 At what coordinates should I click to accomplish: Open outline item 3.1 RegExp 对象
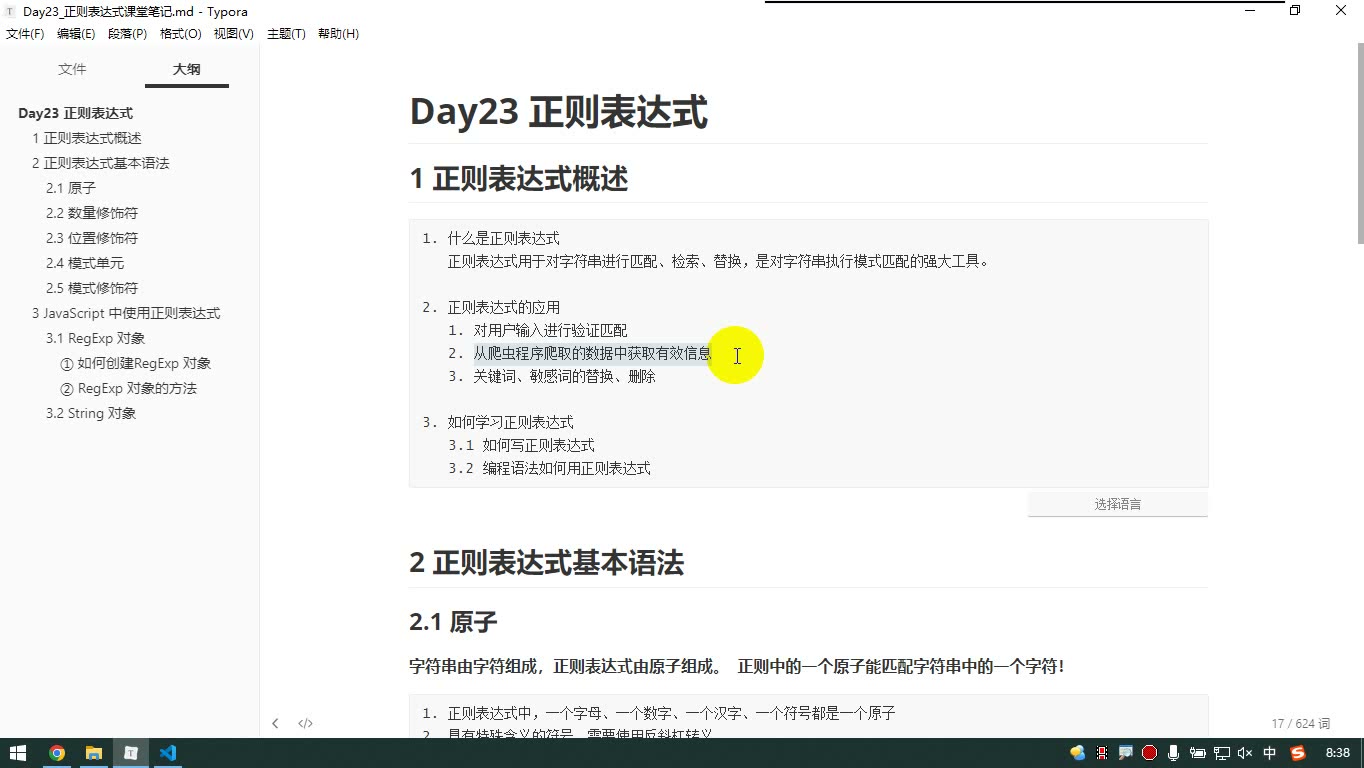point(96,338)
